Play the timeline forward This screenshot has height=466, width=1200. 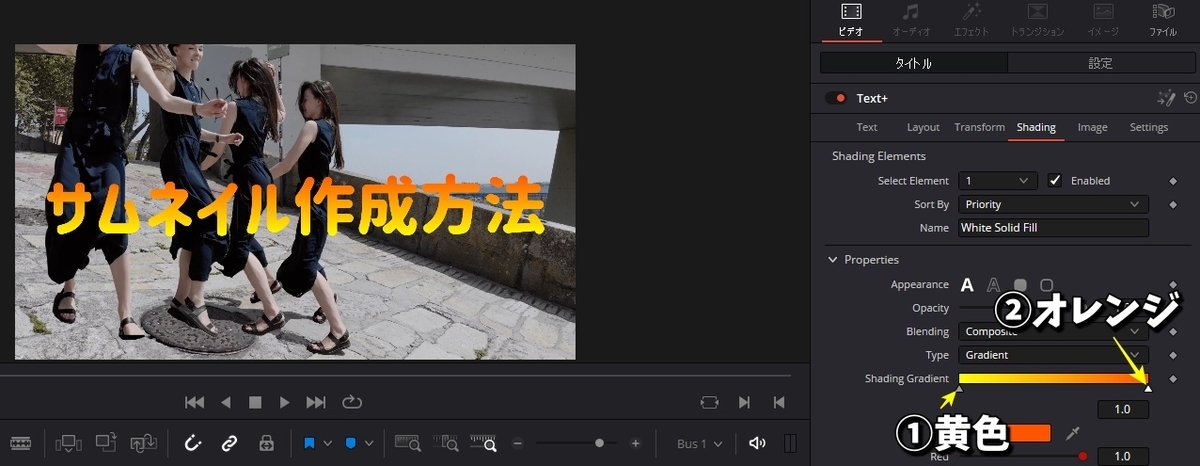285,402
